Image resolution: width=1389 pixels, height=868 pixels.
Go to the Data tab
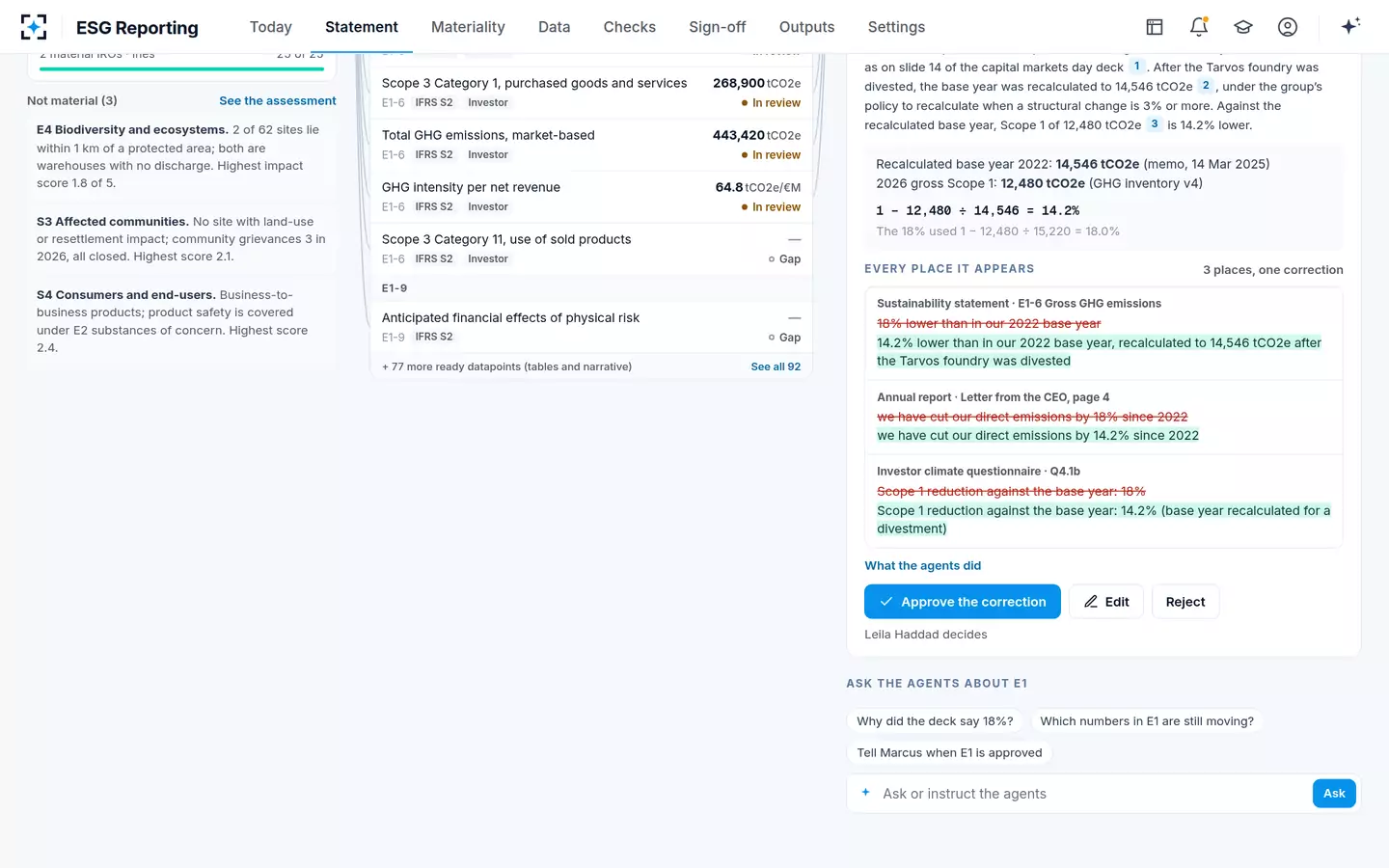click(554, 27)
